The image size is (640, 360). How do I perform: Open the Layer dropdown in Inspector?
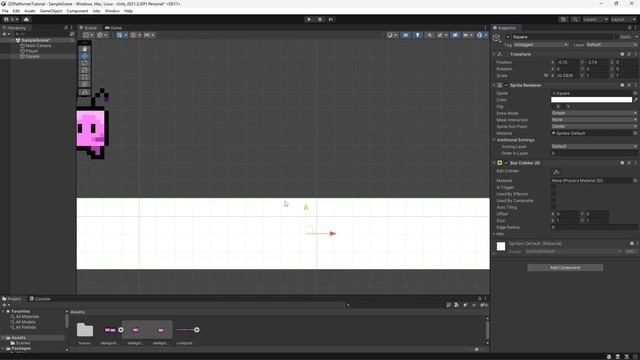[611, 44]
